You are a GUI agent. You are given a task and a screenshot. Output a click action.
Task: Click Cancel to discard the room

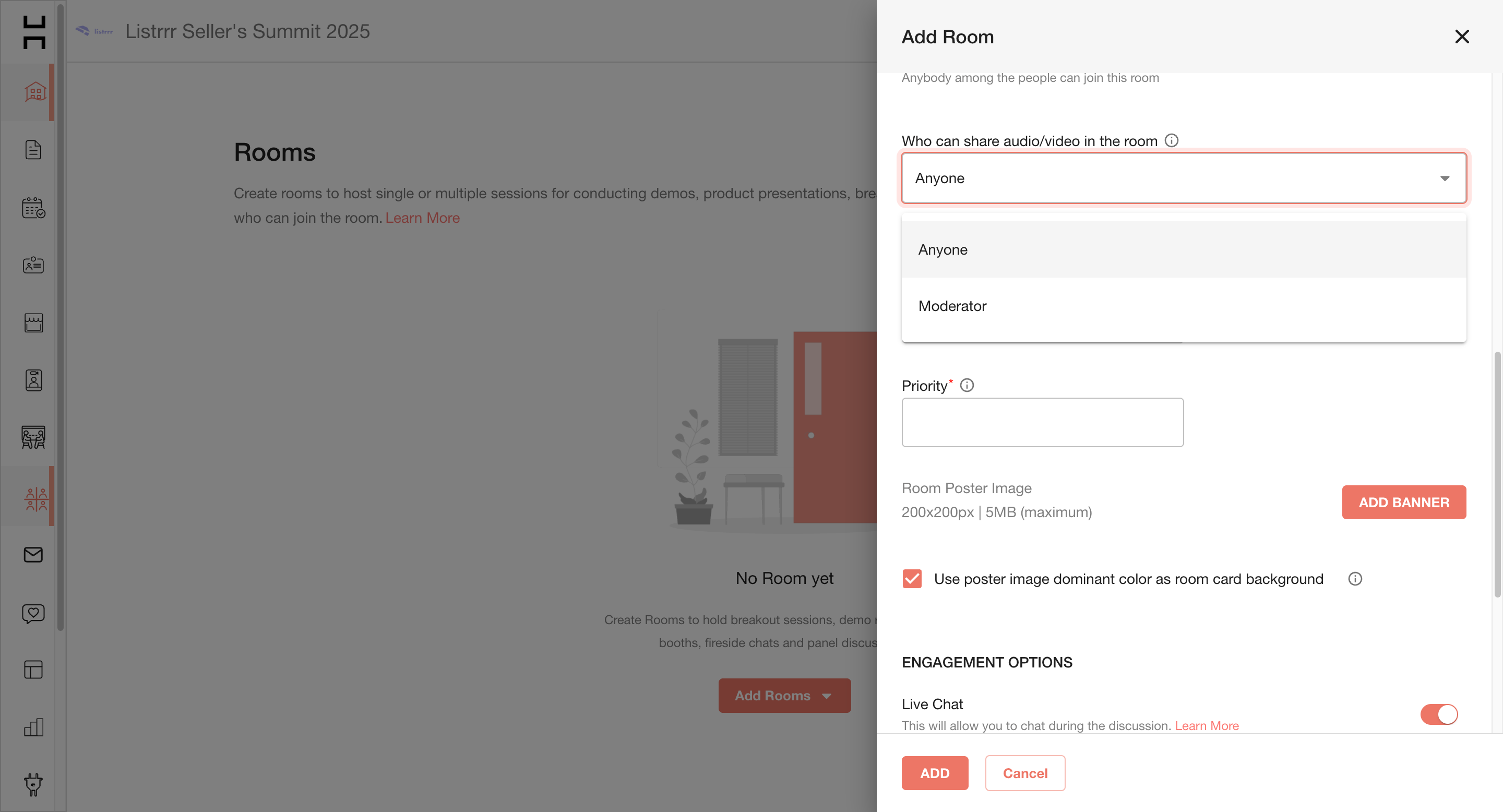[x=1024, y=773]
